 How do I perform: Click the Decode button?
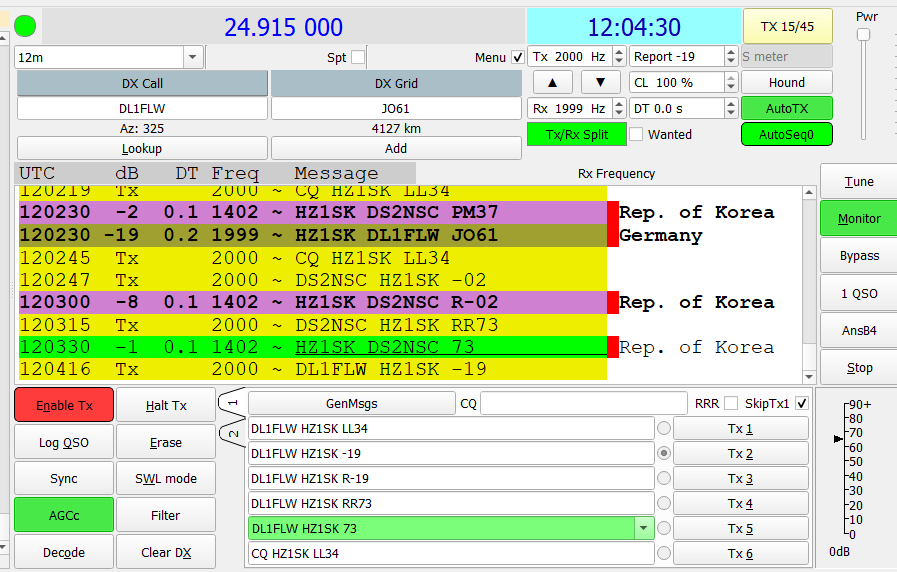64,552
